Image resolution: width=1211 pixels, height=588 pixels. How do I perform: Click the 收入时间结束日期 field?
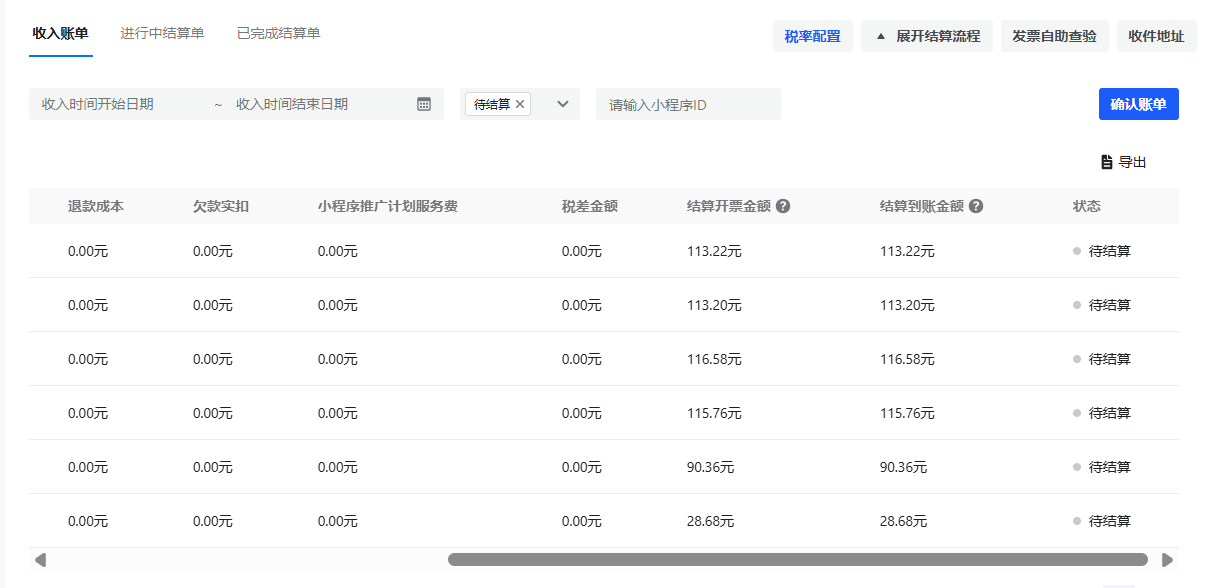[x=315, y=104]
